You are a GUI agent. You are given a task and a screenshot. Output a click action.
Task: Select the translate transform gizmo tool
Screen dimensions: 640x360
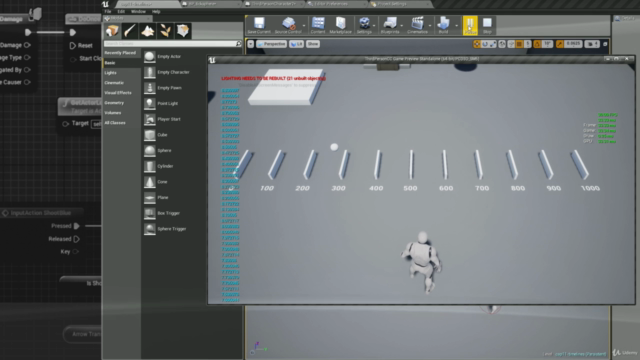[x=477, y=44]
